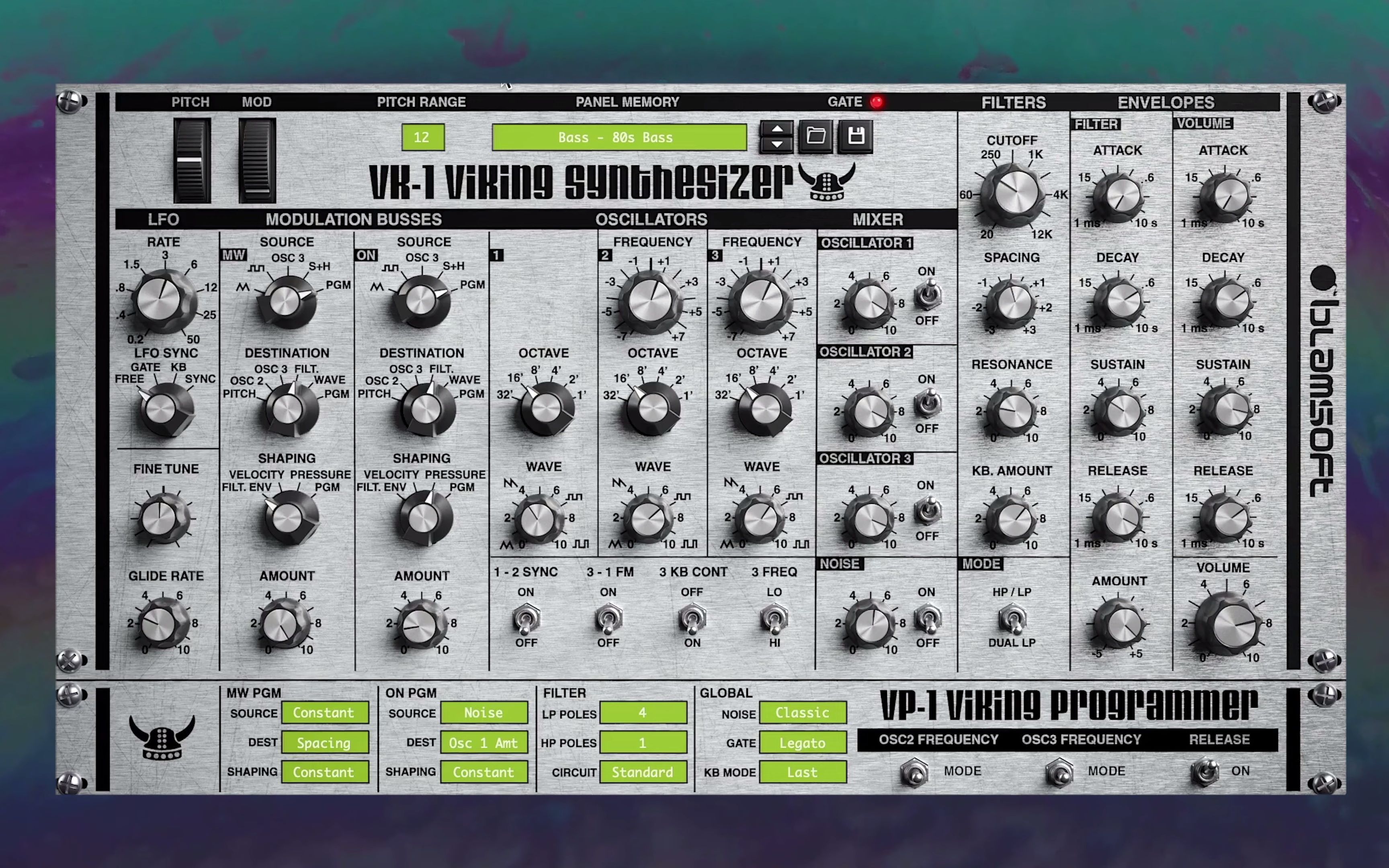Open the HP POLES dropdown showing 1
Screen dimensions: 1389x868
click(643, 742)
